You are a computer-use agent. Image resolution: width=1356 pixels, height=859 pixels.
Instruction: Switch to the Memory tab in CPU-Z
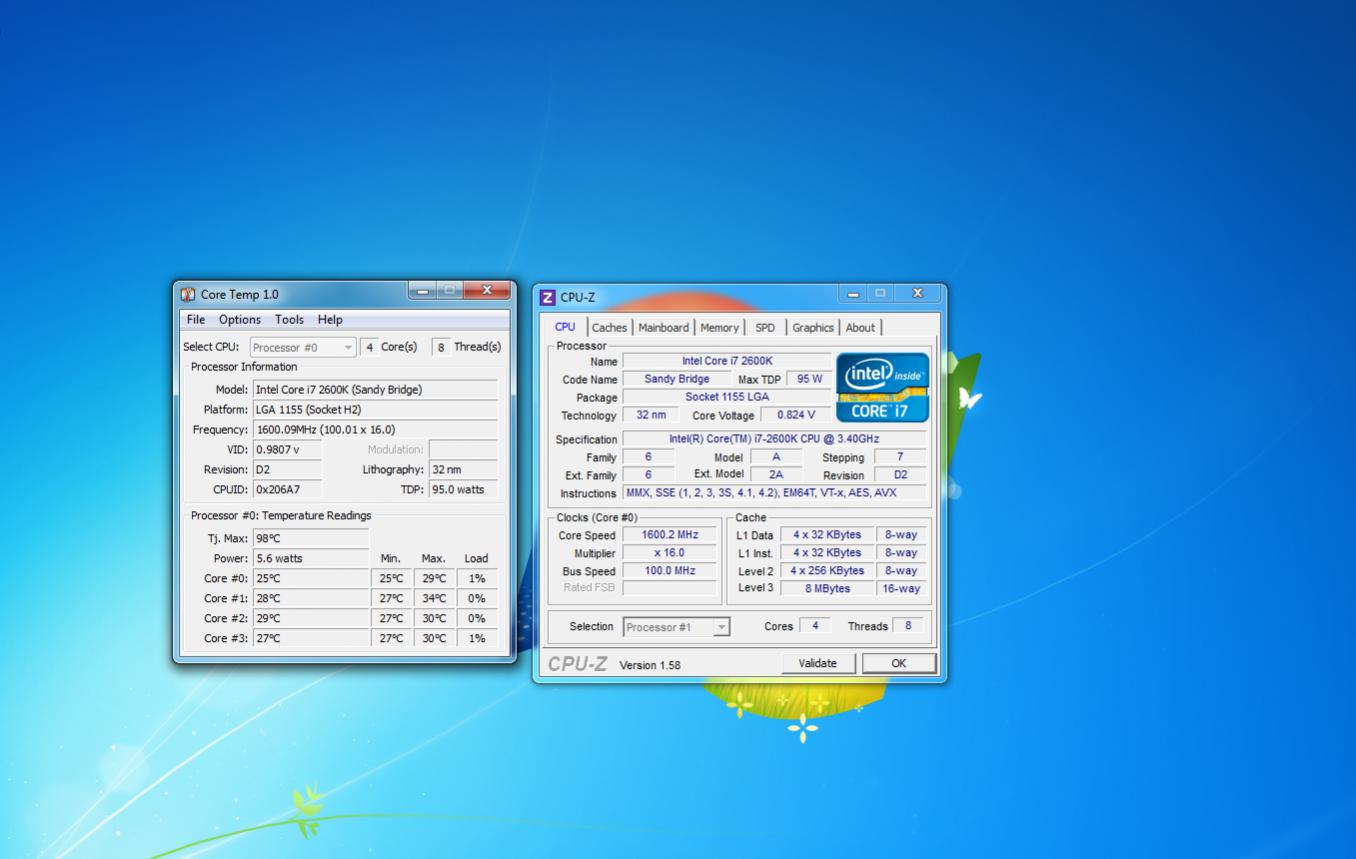tap(719, 327)
